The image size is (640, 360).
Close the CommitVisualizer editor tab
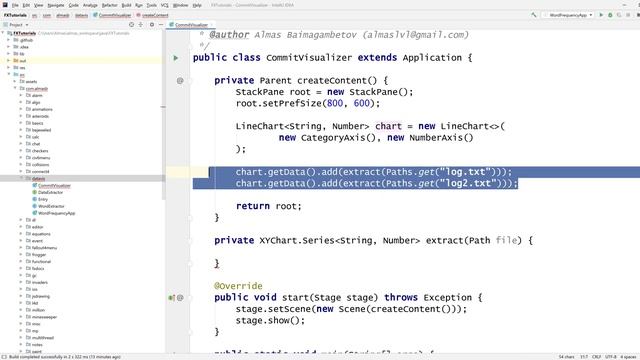[x=211, y=25]
